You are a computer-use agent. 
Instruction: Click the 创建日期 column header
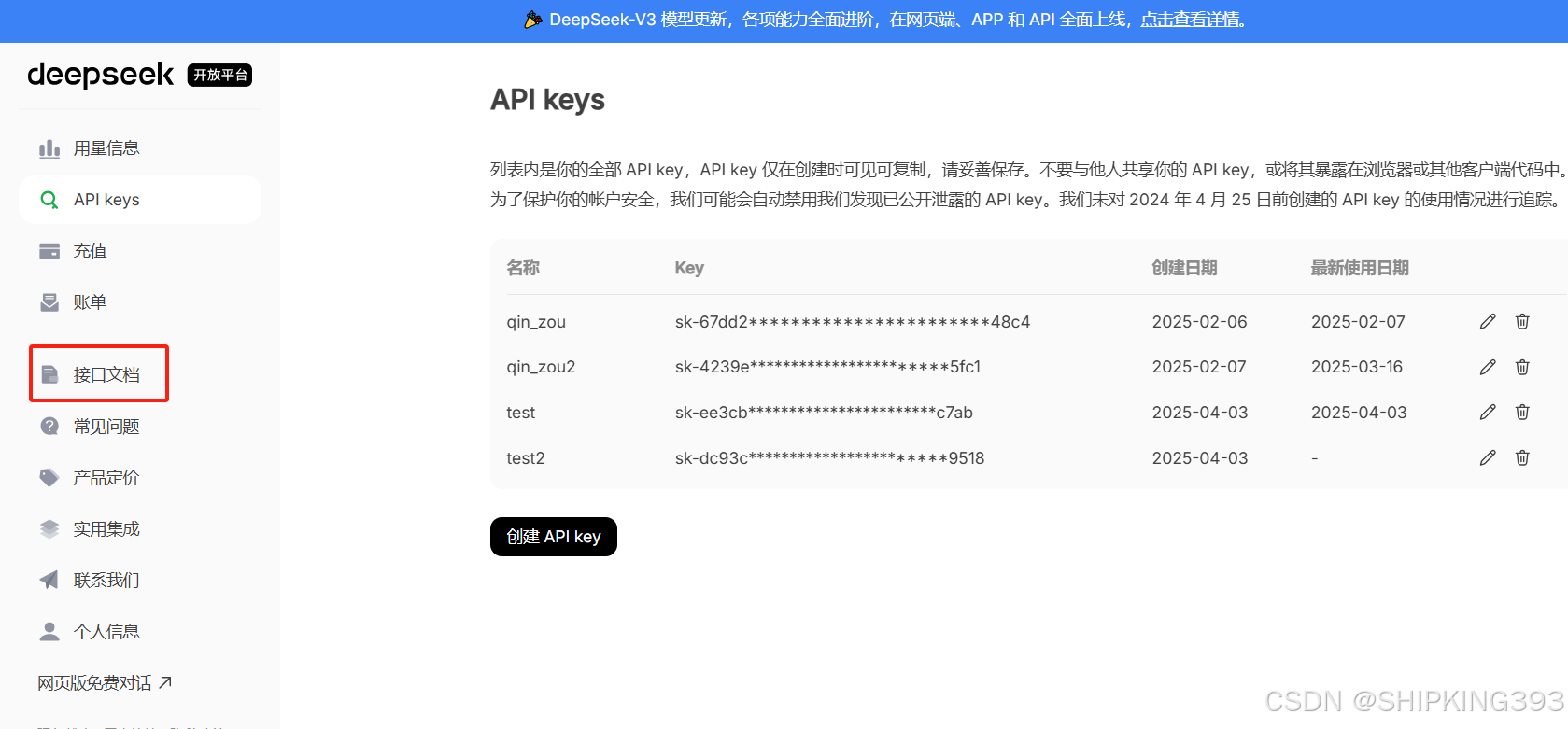(x=1184, y=268)
